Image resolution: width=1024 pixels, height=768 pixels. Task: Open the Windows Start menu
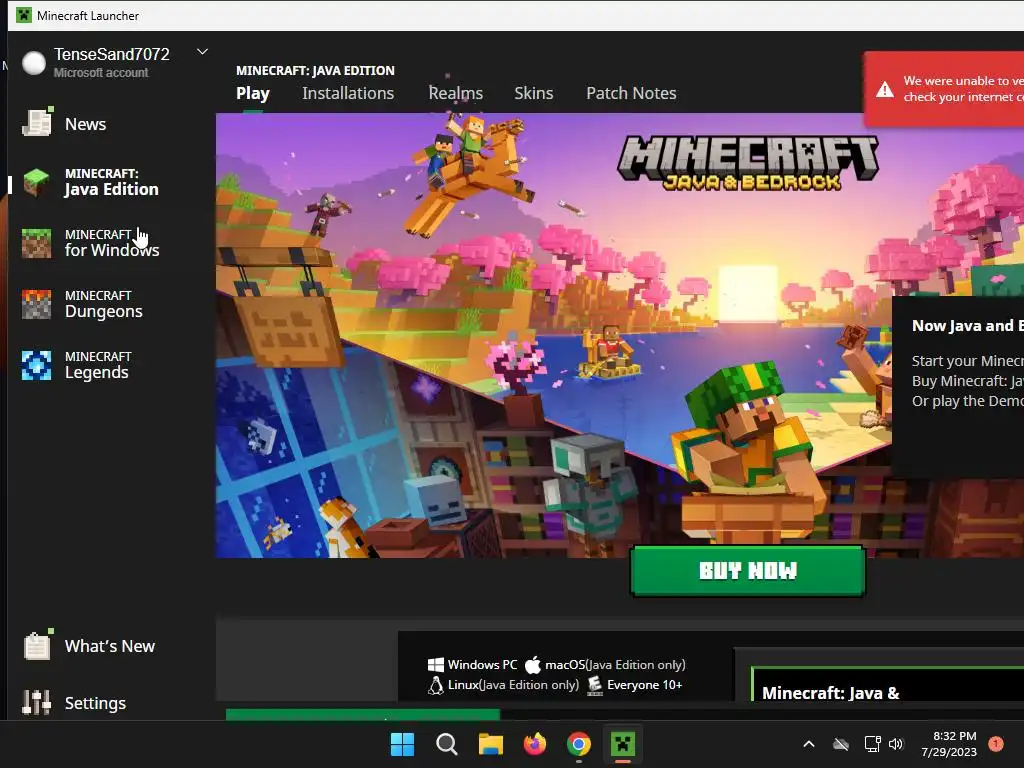pos(402,744)
